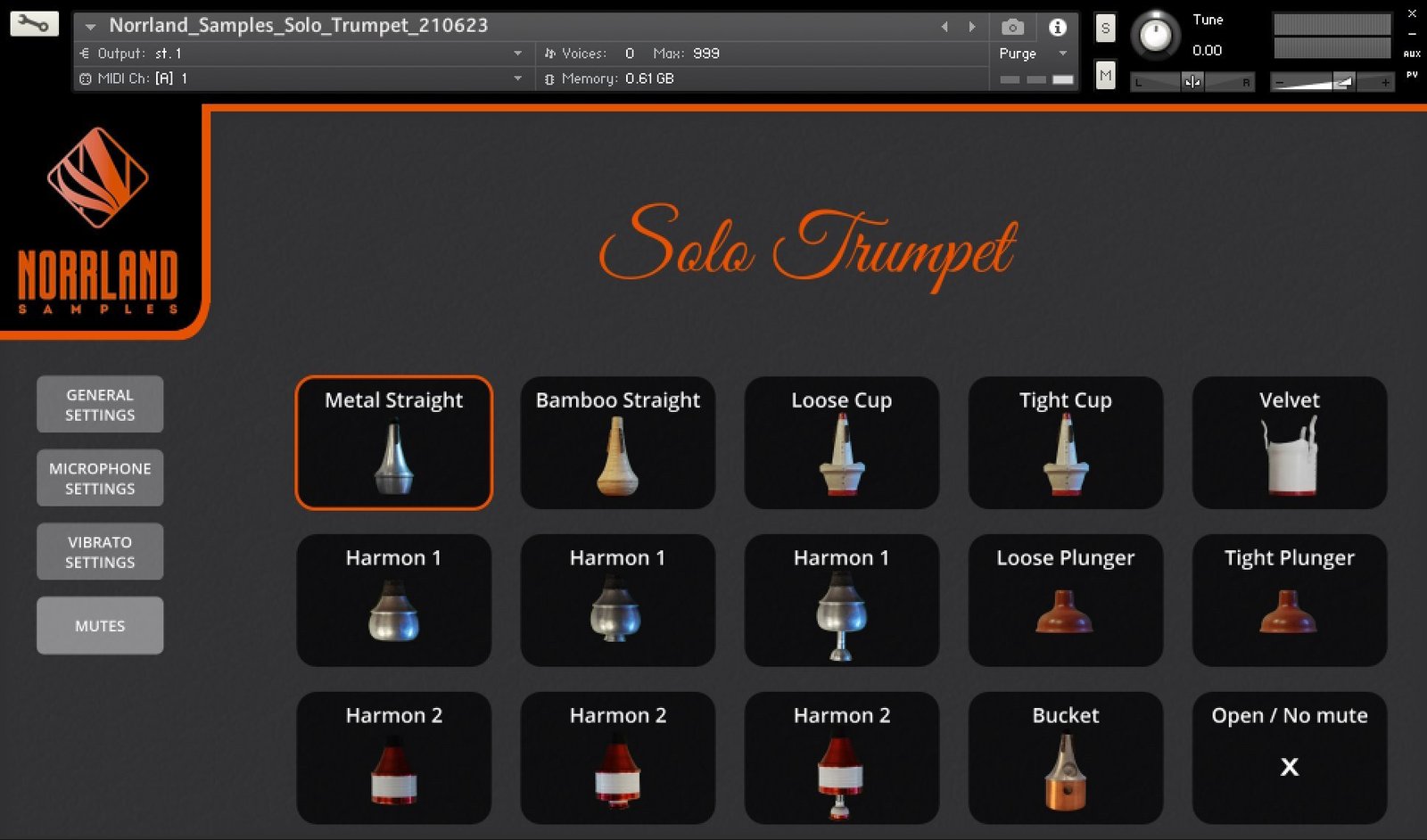Select the Bucket mute

(x=1065, y=758)
